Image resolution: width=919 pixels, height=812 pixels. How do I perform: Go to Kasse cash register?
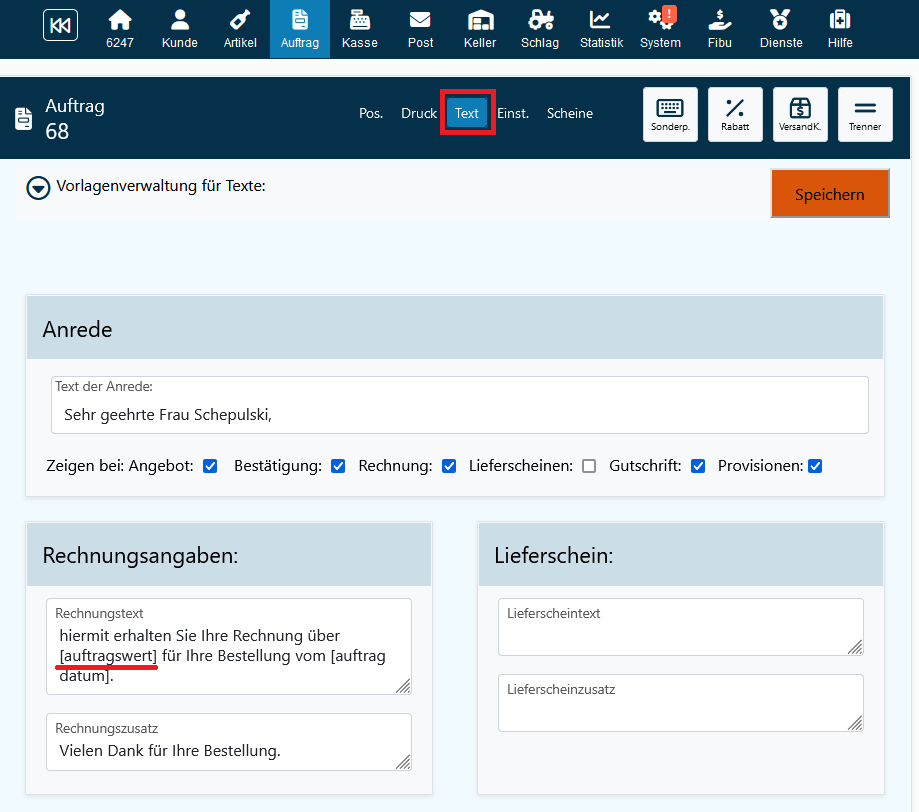point(360,29)
